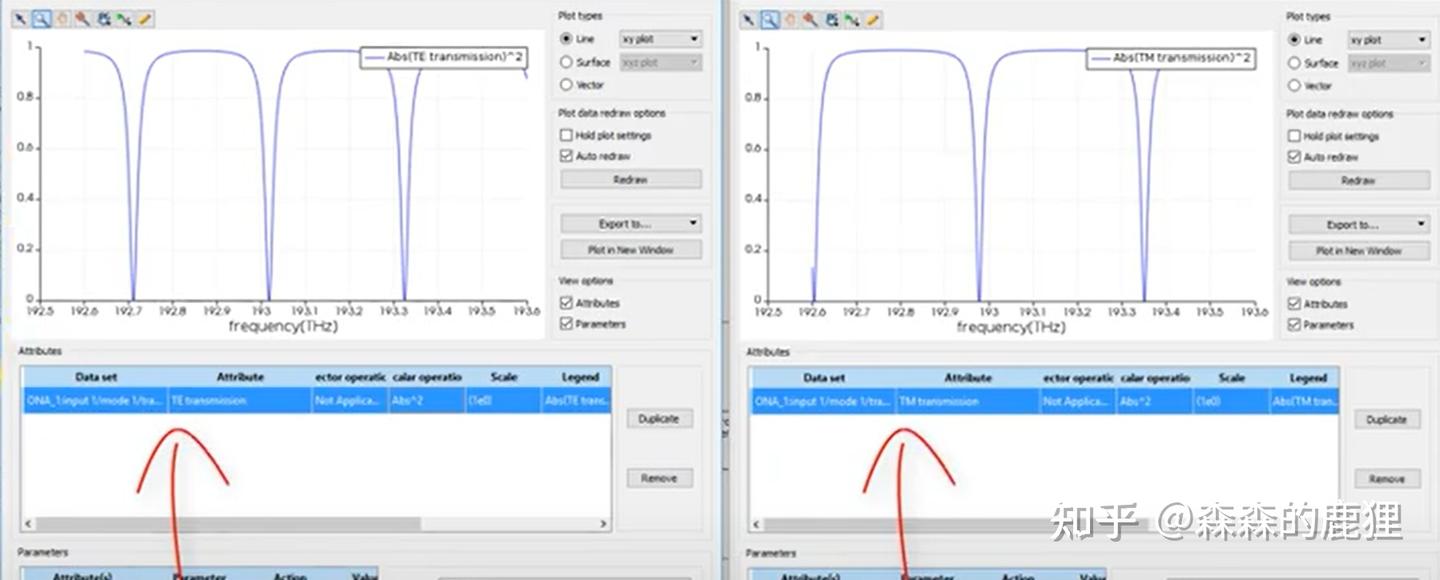Screen dimensions: 1440x580
Task: Activate the zoom magnifier tool in left toolbar
Action: 41,18
